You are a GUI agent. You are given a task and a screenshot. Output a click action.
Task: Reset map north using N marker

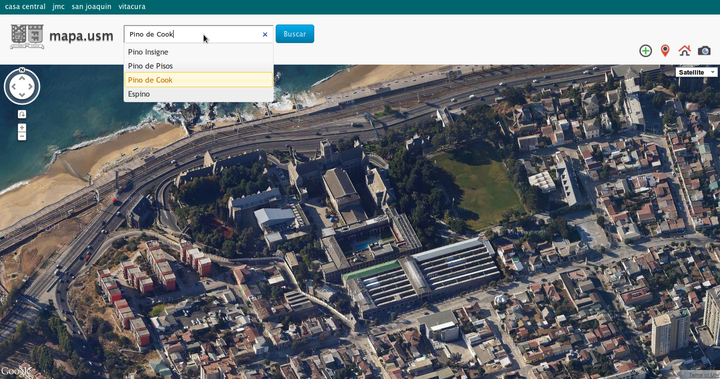(22, 70)
